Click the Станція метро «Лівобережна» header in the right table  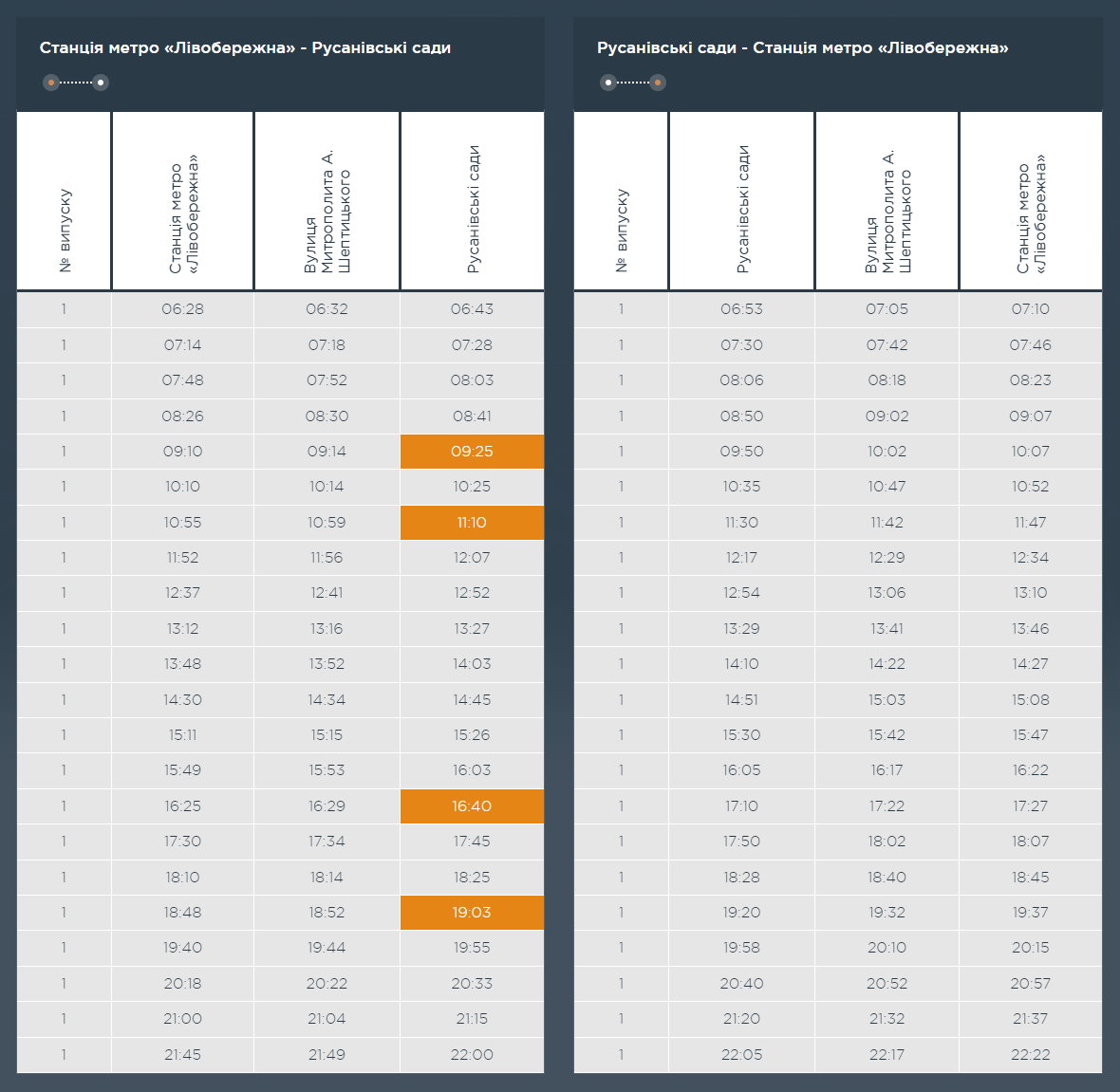click(x=1030, y=201)
